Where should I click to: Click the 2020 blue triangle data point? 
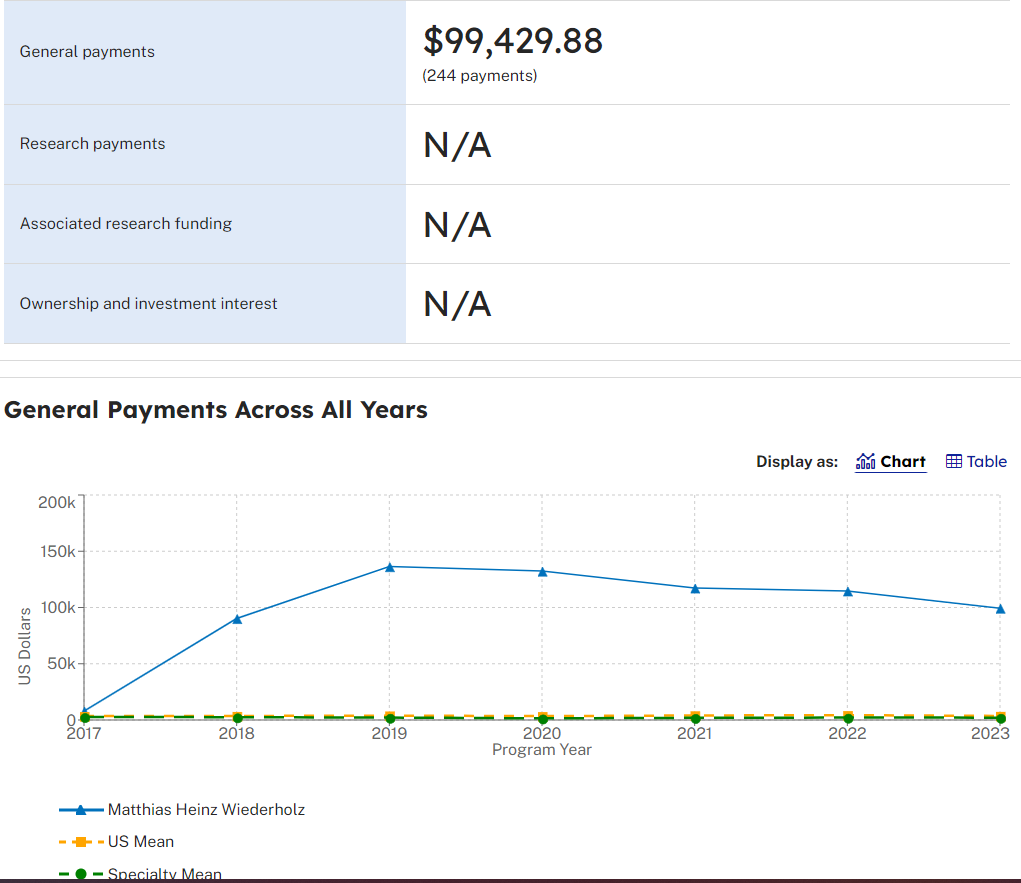(x=542, y=571)
